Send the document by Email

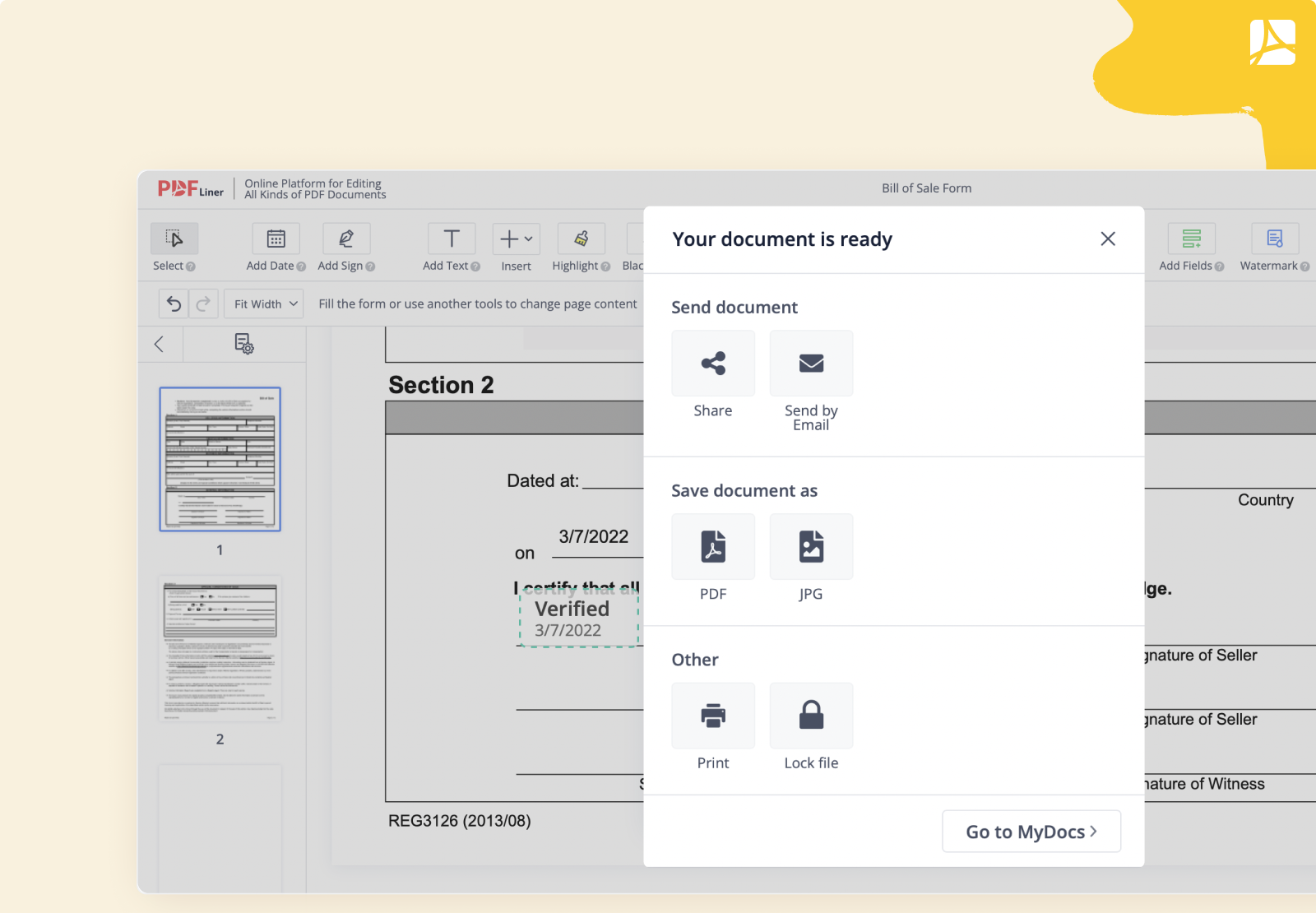click(810, 363)
